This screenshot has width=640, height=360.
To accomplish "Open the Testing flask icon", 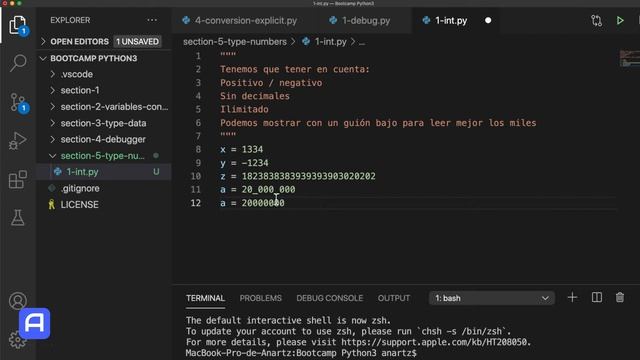I will pyautogui.click(x=18, y=218).
